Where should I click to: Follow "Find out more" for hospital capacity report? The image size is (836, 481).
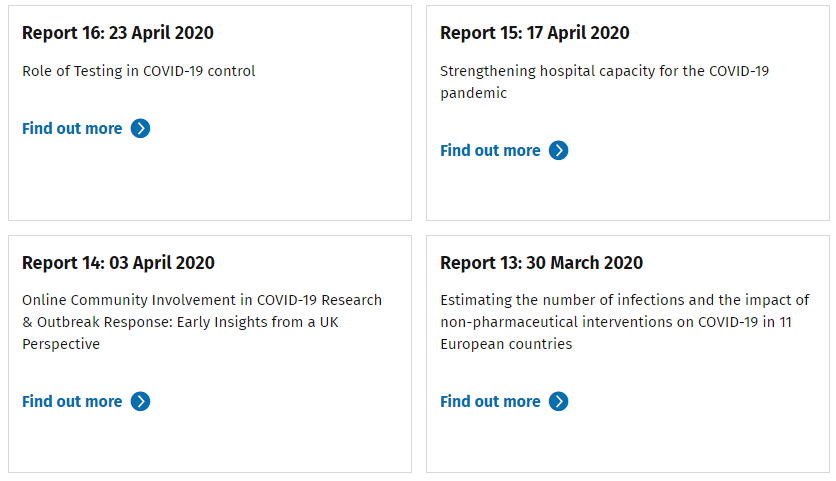[x=490, y=150]
